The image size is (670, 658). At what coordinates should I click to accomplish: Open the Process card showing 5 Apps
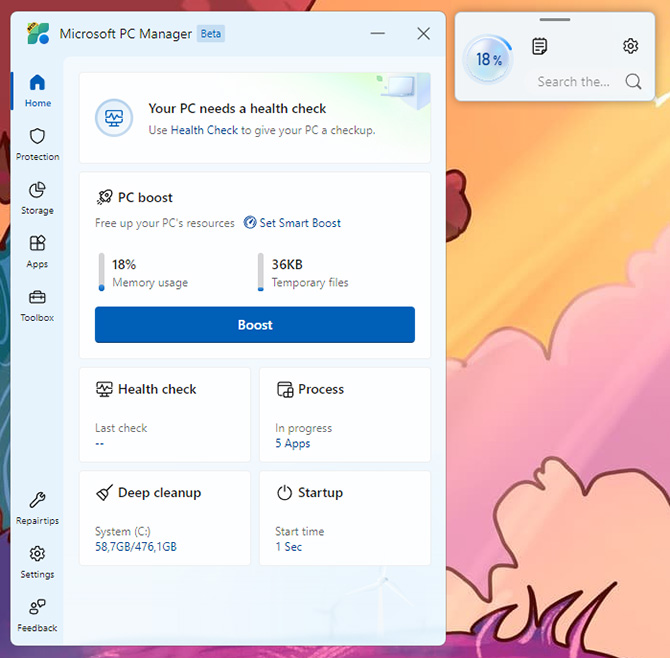345,414
